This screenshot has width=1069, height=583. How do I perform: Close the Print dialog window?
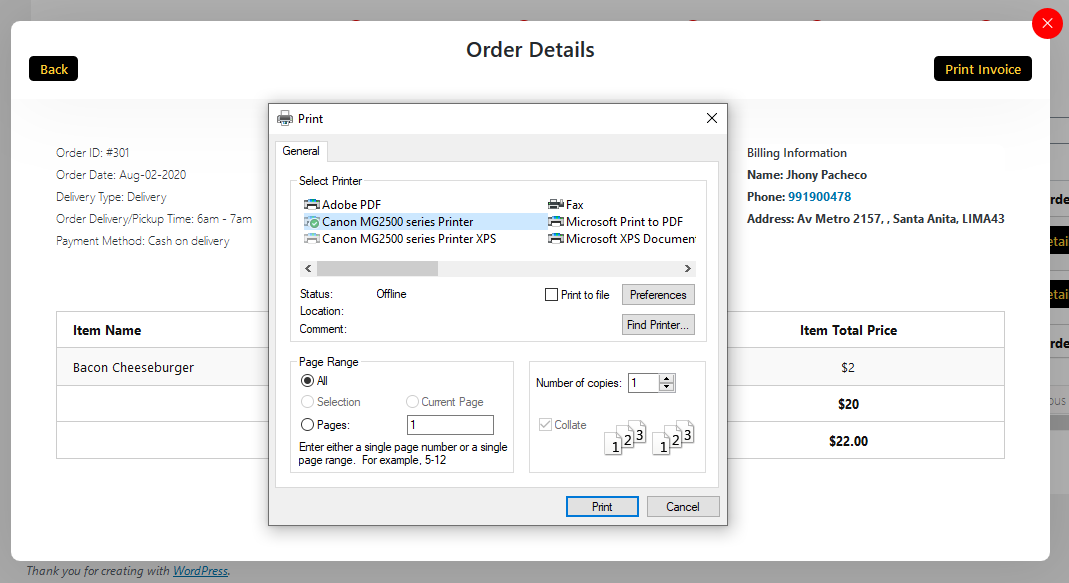point(712,118)
